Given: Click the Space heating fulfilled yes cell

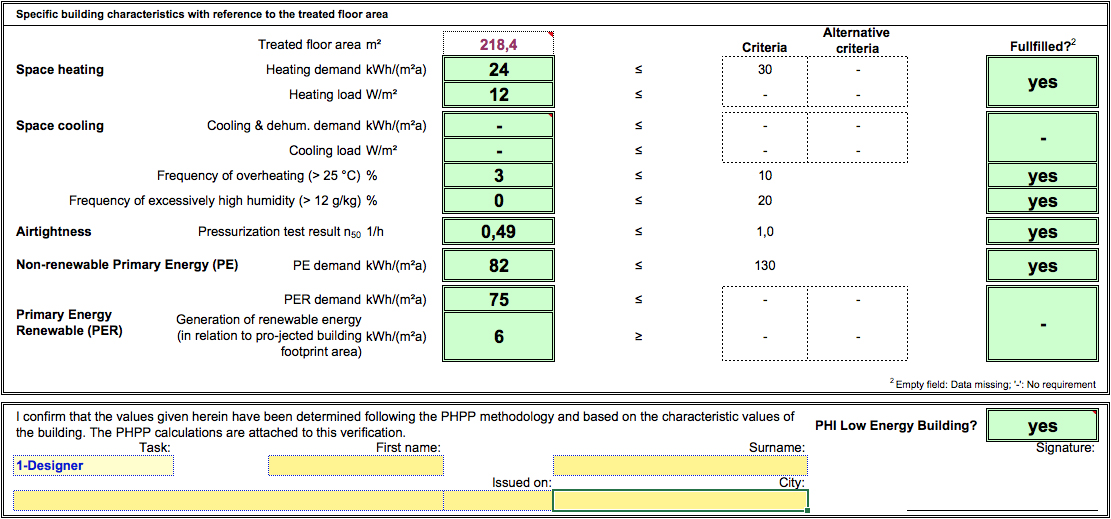Looking at the screenshot, I should (x=1042, y=82).
